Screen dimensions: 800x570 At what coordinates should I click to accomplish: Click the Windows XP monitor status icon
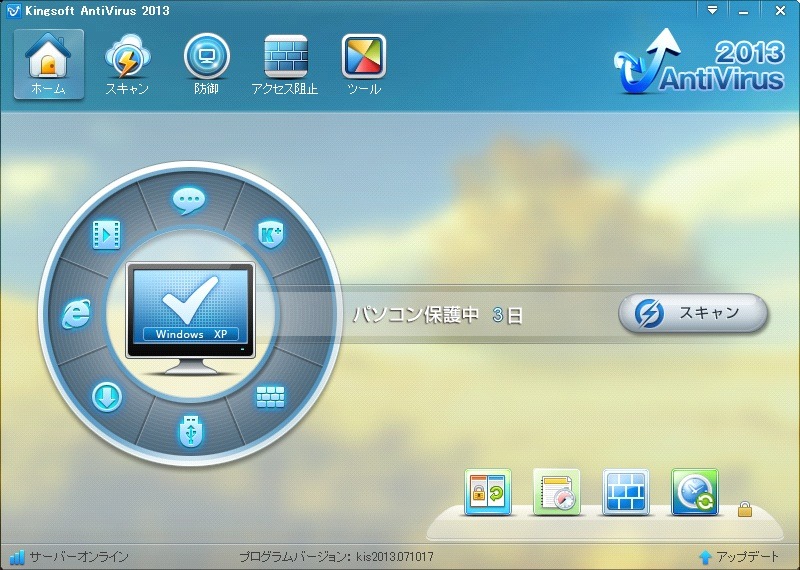click(x=190, y=318)
